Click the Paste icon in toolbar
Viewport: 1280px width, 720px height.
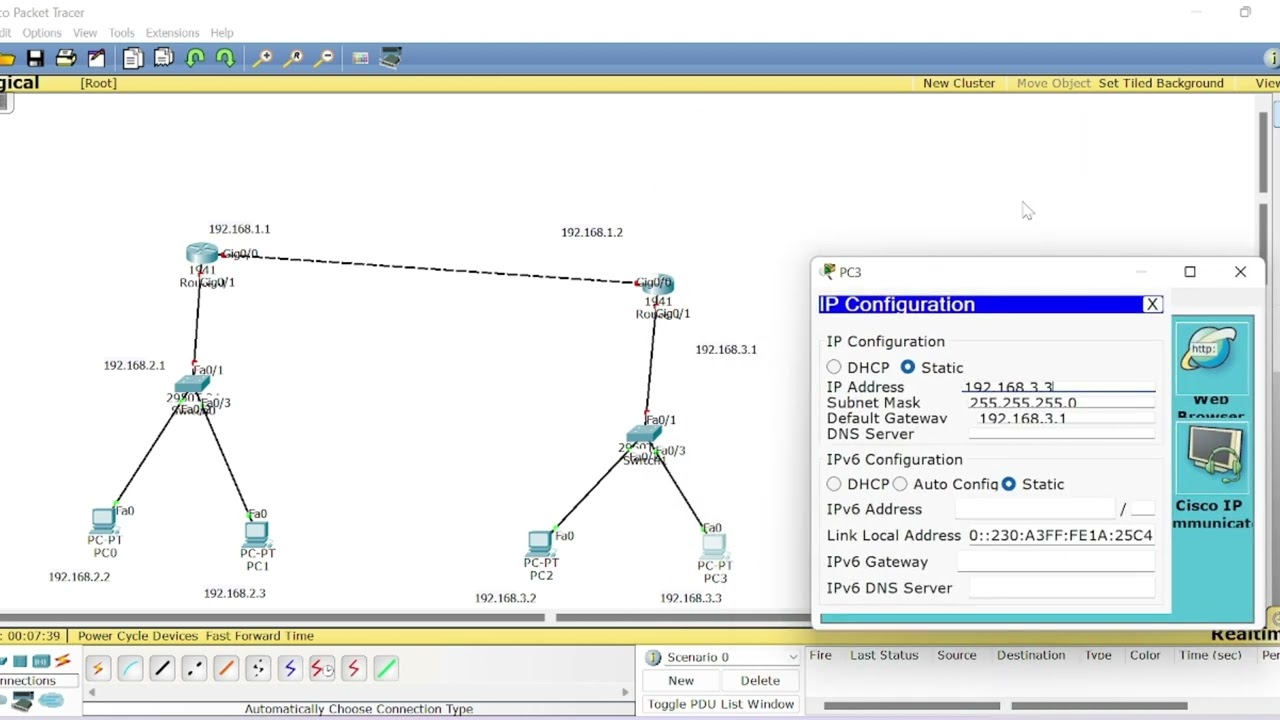[x=164, y=59]
